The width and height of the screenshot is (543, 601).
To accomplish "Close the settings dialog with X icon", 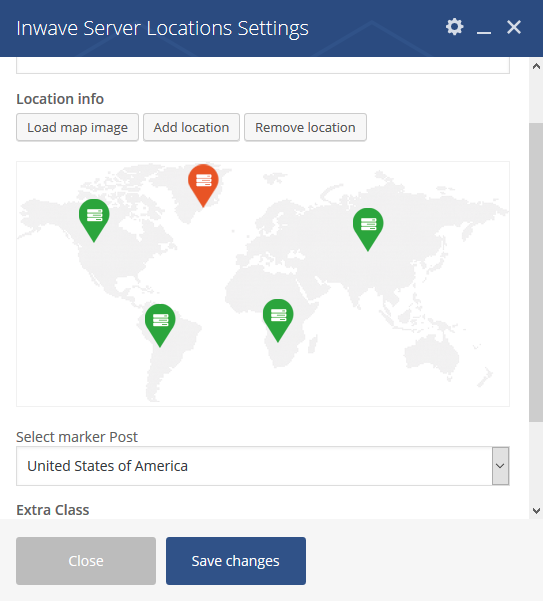I will click(x=513, y=27).
